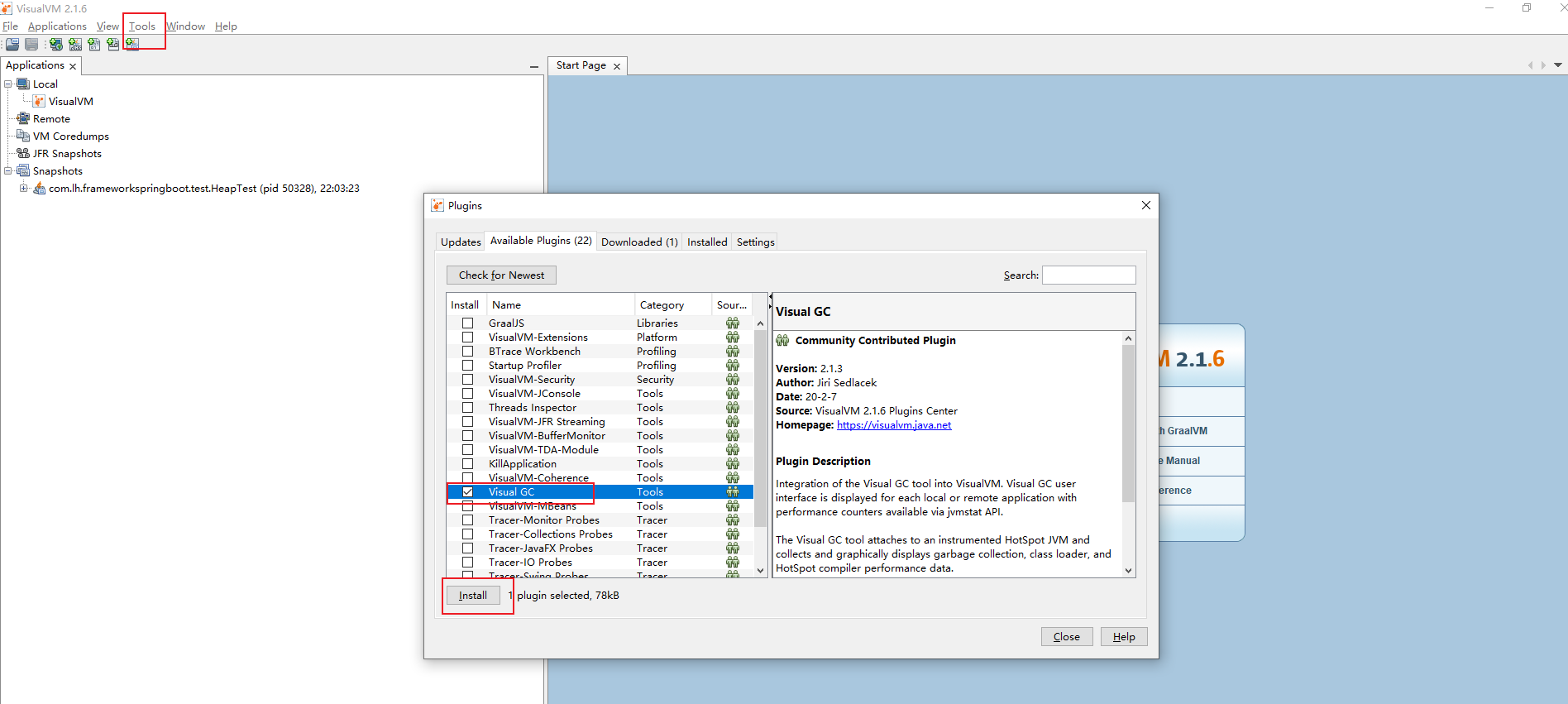
Task: Check the Threads Inspector install checkbox
Action: pyautogui.click(x=468, y=408)
